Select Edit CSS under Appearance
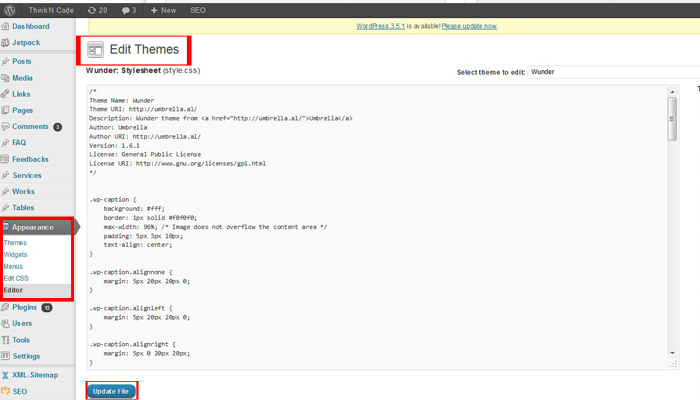The width and height of the screenshot is (700, 400). coord(16,278)
